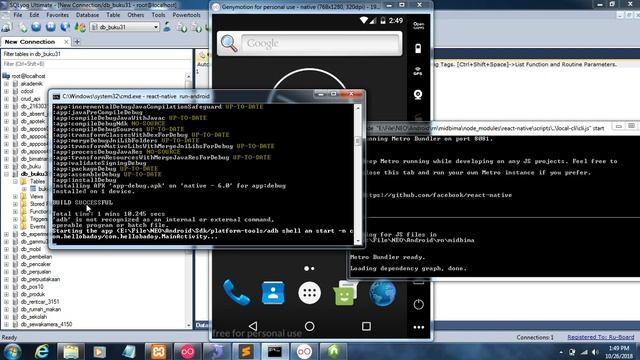Click the volume icon in system tray
This screenshot has width=640, height=360.
[596, 352]
